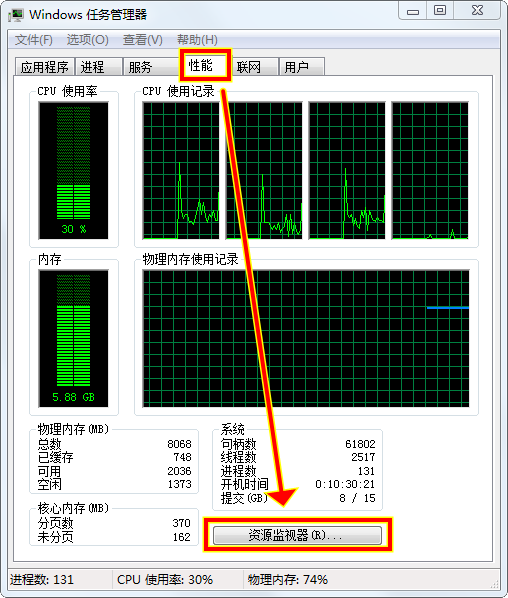
Task: Click the fourth CPU core history graph
Action: pos(430,170)
